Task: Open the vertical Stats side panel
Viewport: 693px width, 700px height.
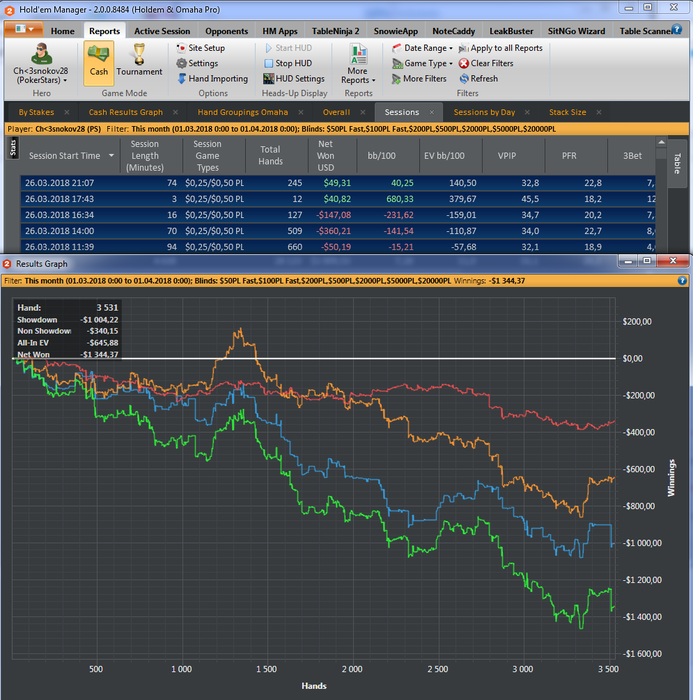Action: [13, 148]
